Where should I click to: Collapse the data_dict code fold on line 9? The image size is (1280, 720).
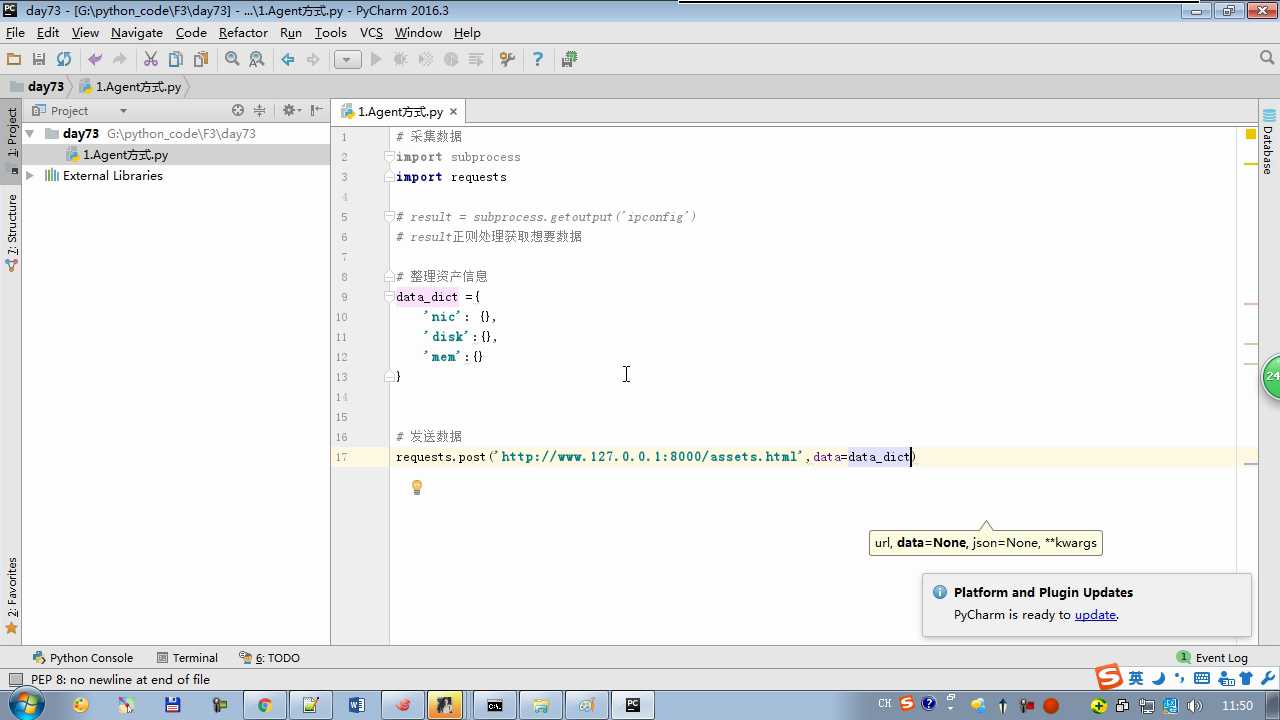click(x=390, y=297)
